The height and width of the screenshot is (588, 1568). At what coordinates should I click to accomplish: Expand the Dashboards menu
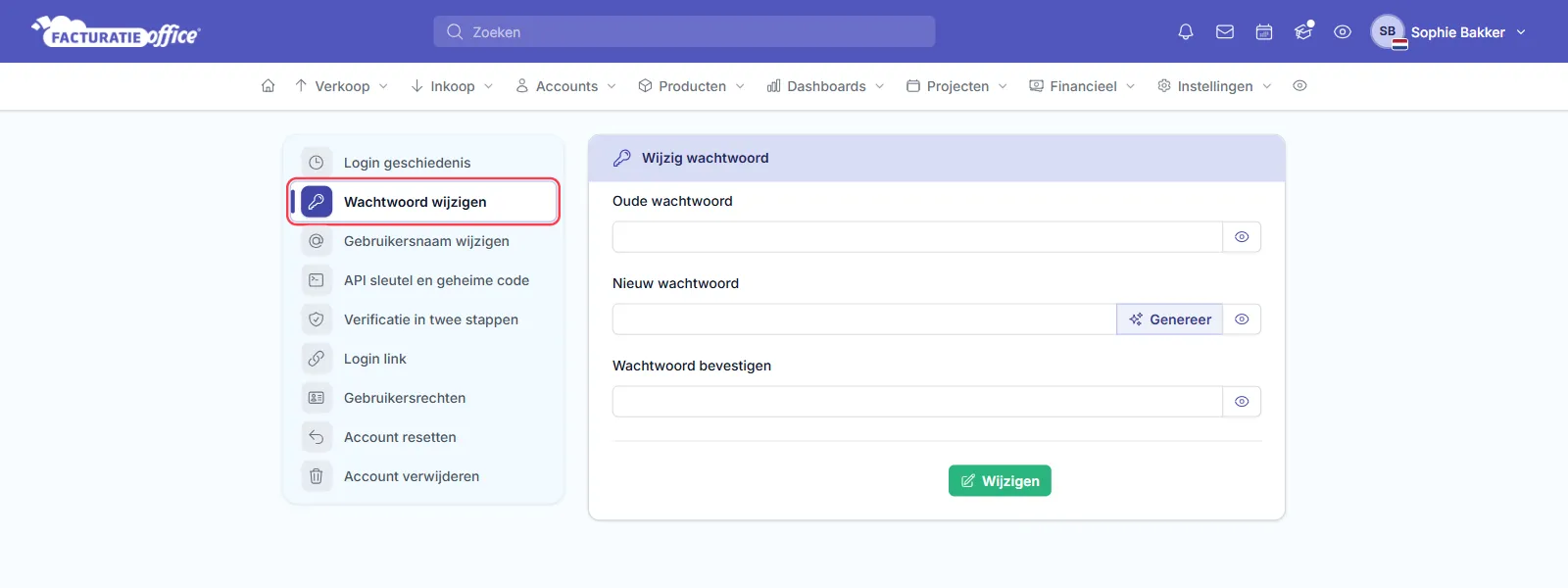pos(826,86)
